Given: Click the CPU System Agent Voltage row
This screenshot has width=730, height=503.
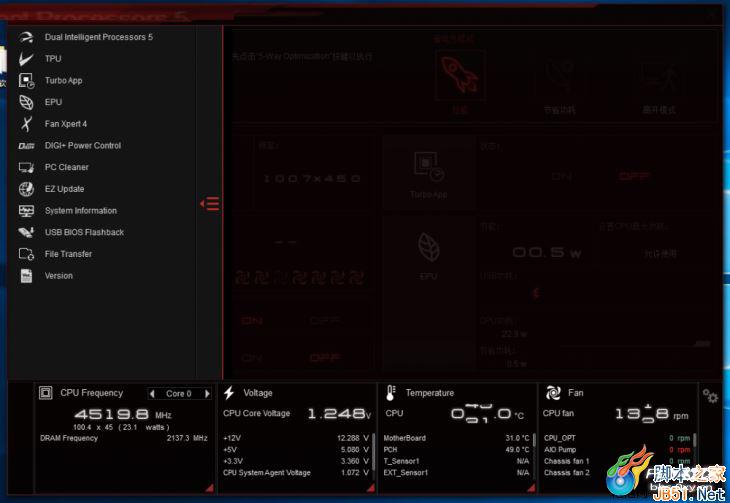Looking at the screenshot, I should point(296,473).
